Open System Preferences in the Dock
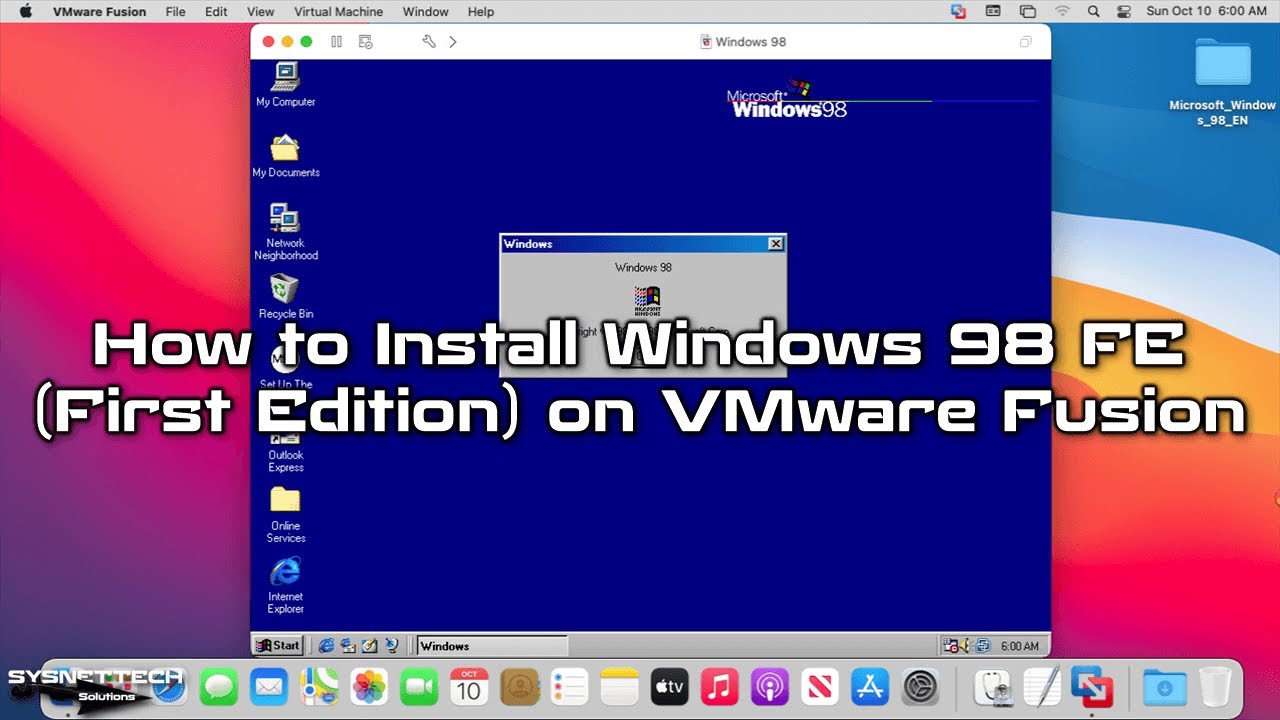Screen dimensions: 1280x720 [920, 687]
